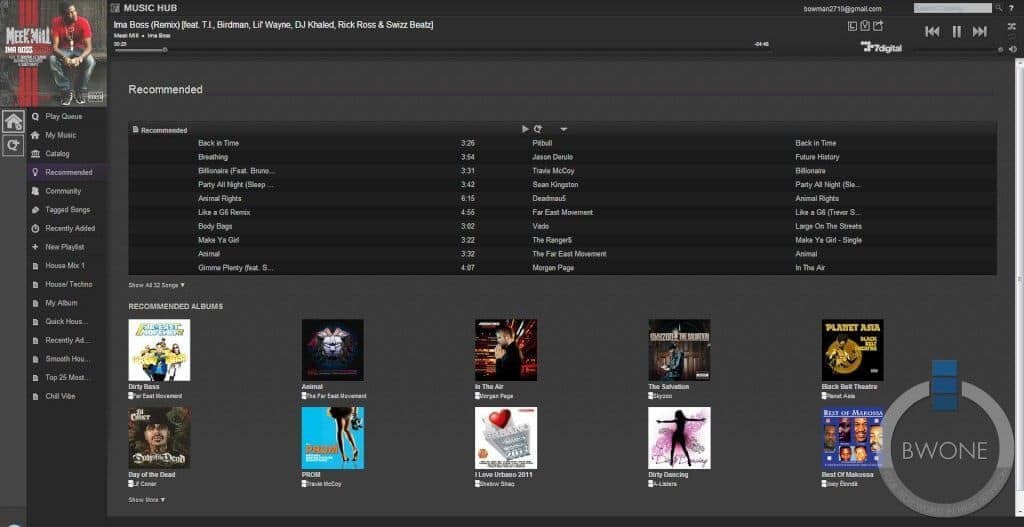1024x527 pixels.
Task: Open the In The Air album cover
Action: coord(506,350)
